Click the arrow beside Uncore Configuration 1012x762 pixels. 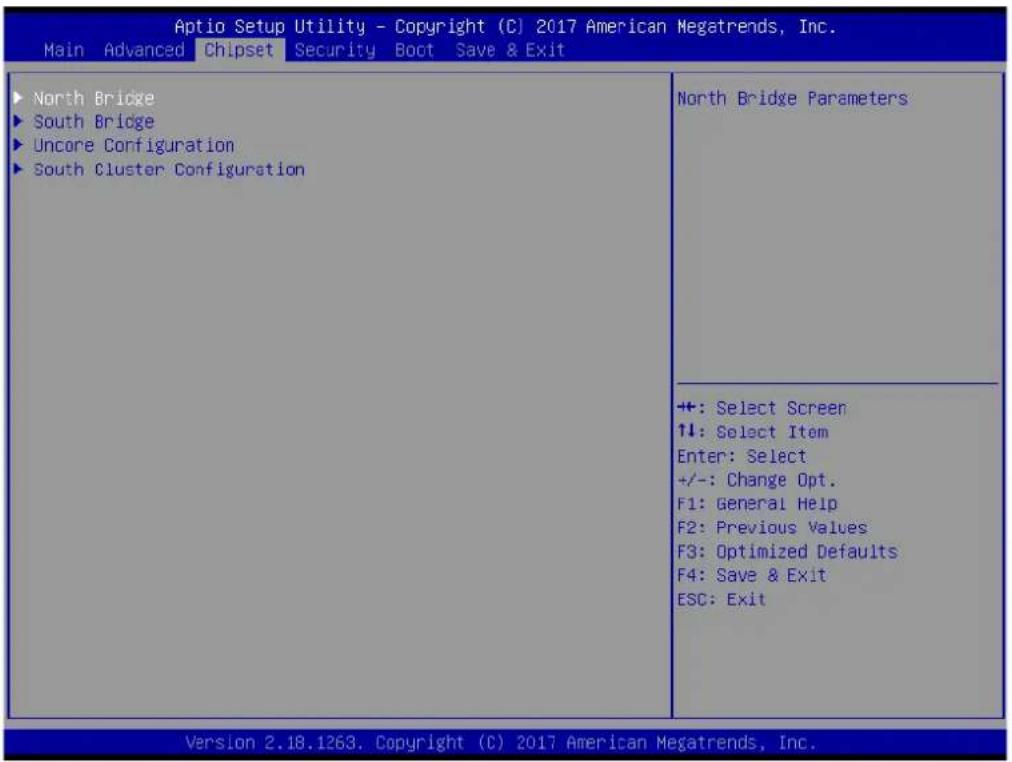(x=18, y=145)
